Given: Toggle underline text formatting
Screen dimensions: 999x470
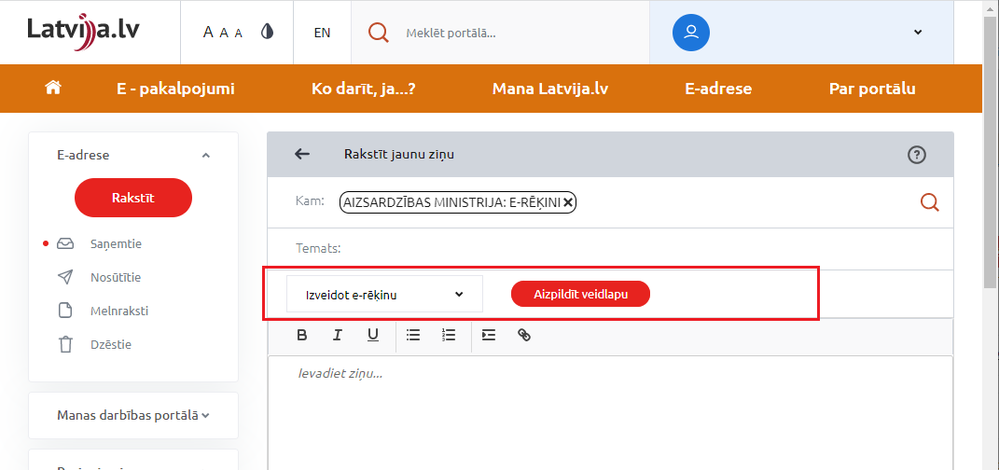Looking at the screenshot, I should coord(373,335).
